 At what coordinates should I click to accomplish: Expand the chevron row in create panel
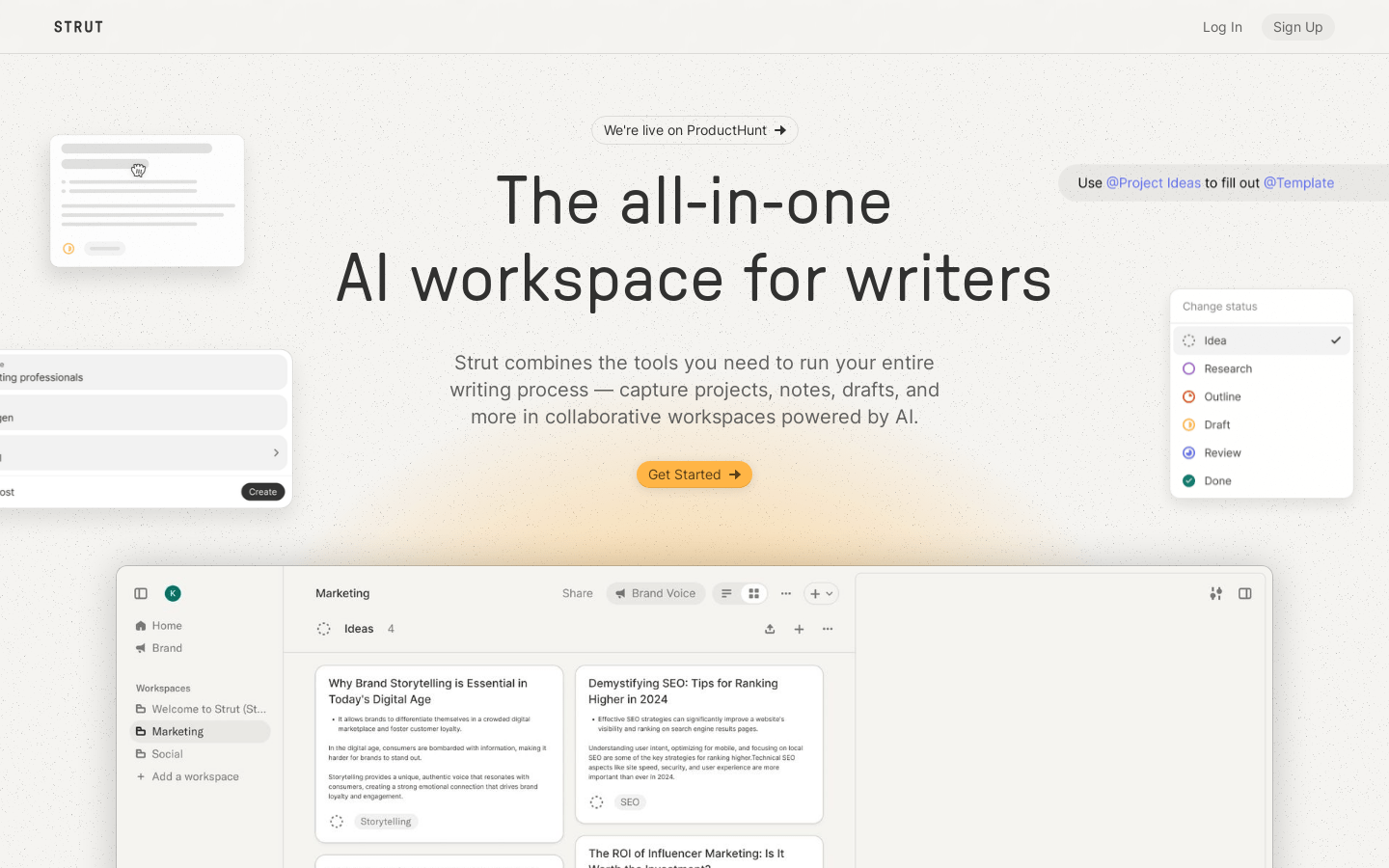[x=276, y=453]
